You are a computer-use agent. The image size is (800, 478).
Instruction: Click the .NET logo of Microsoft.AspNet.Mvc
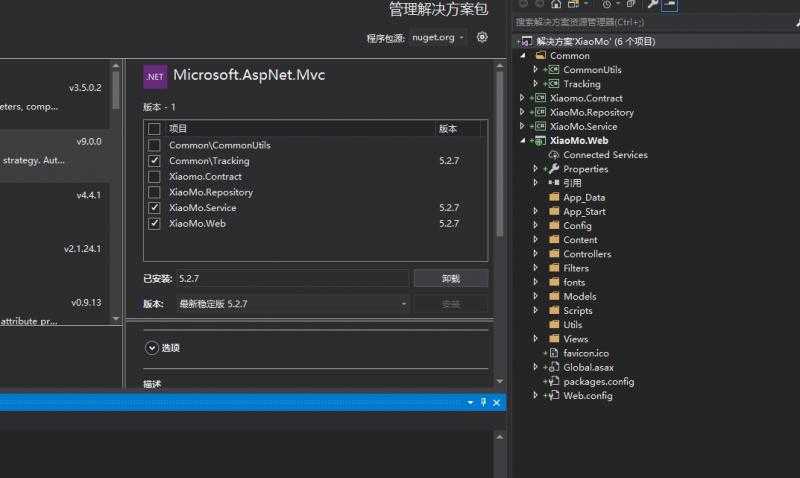155,77
